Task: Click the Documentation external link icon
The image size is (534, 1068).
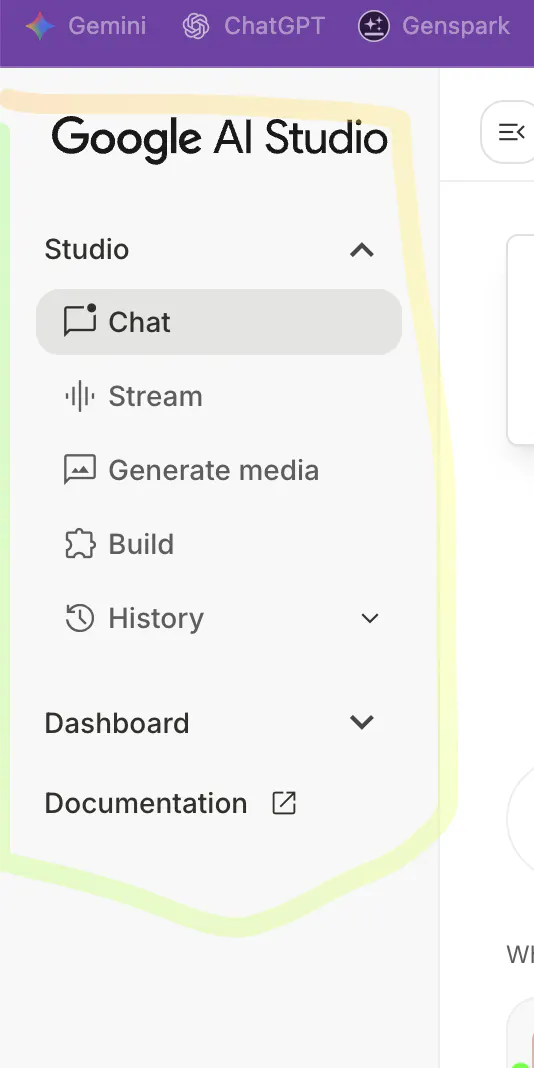Action: 284,802
